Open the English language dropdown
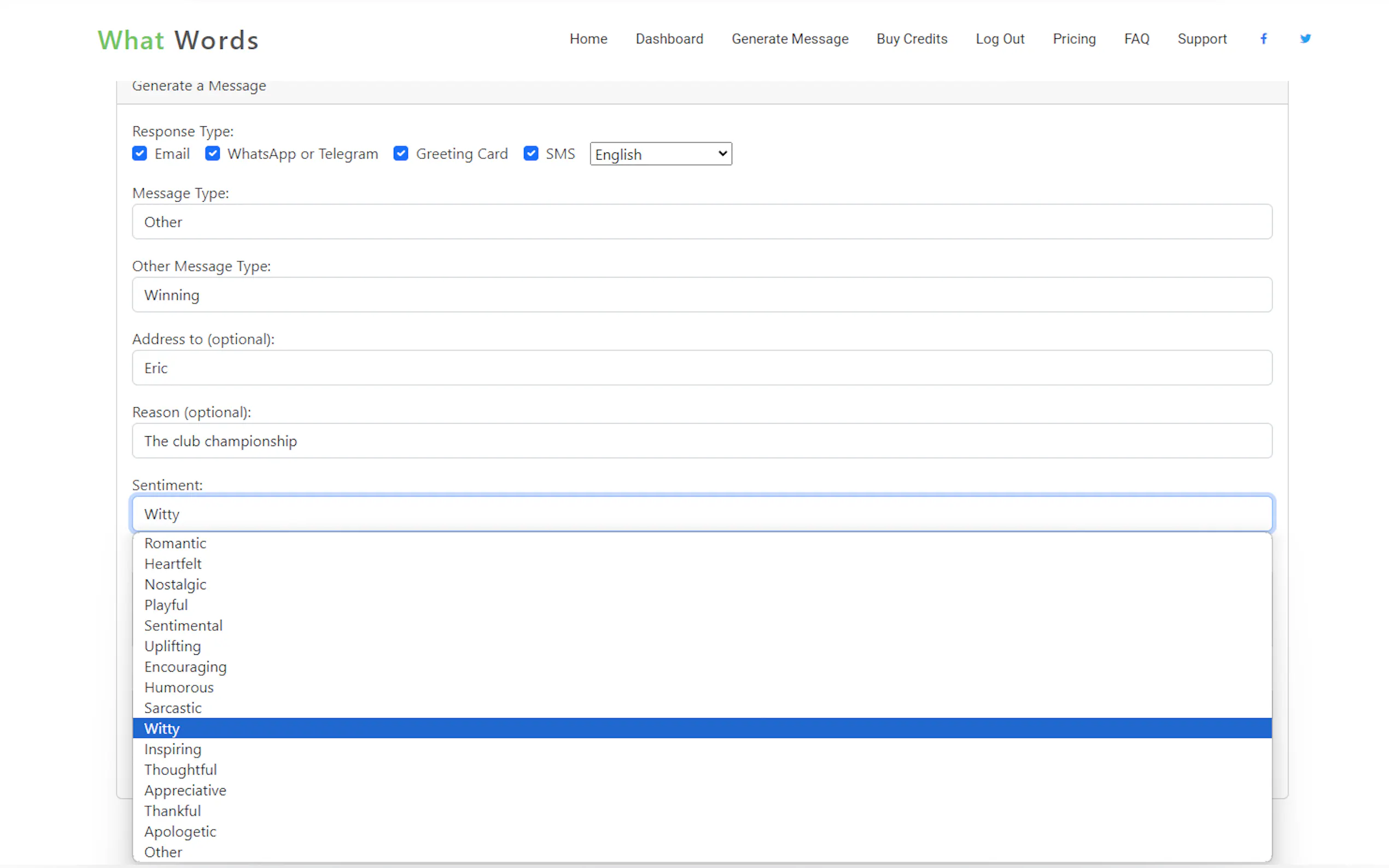This screenshot has width=1389, height=868. (x=661, y=154)
